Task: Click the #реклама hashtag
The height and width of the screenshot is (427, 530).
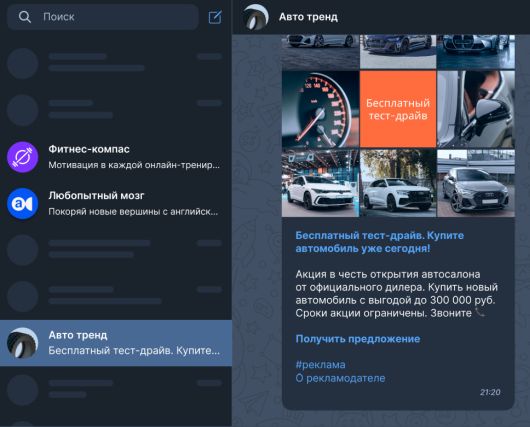Action: coord(320,364)
